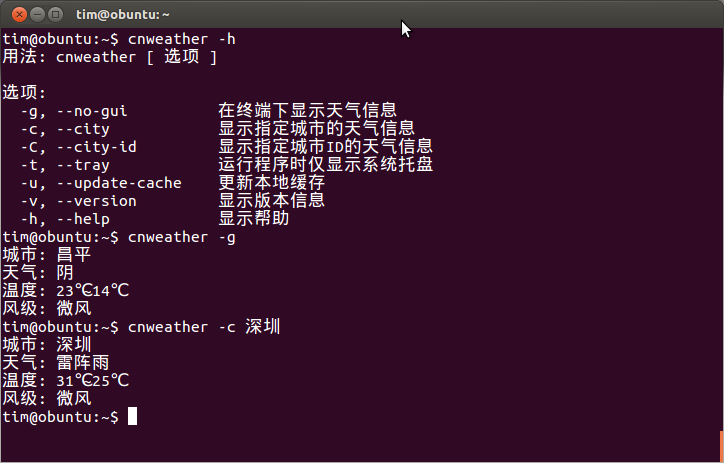
Task: Minimize the terminal window
Action: 37,15
